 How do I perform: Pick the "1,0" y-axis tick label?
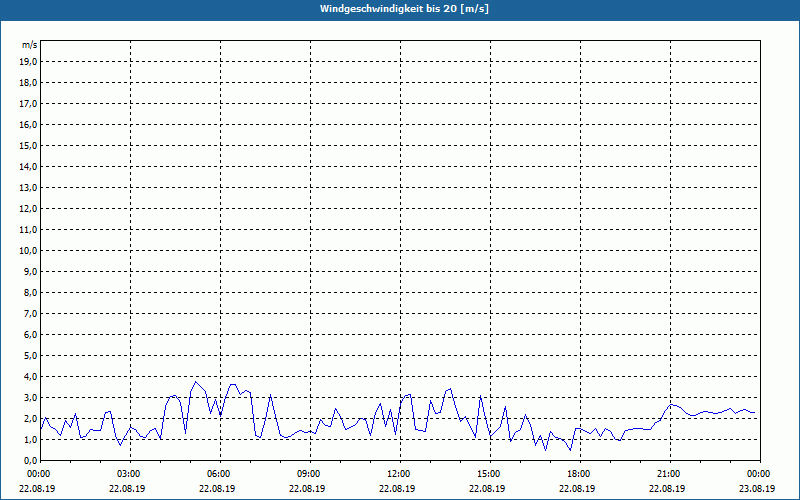[x=31, y=439]
